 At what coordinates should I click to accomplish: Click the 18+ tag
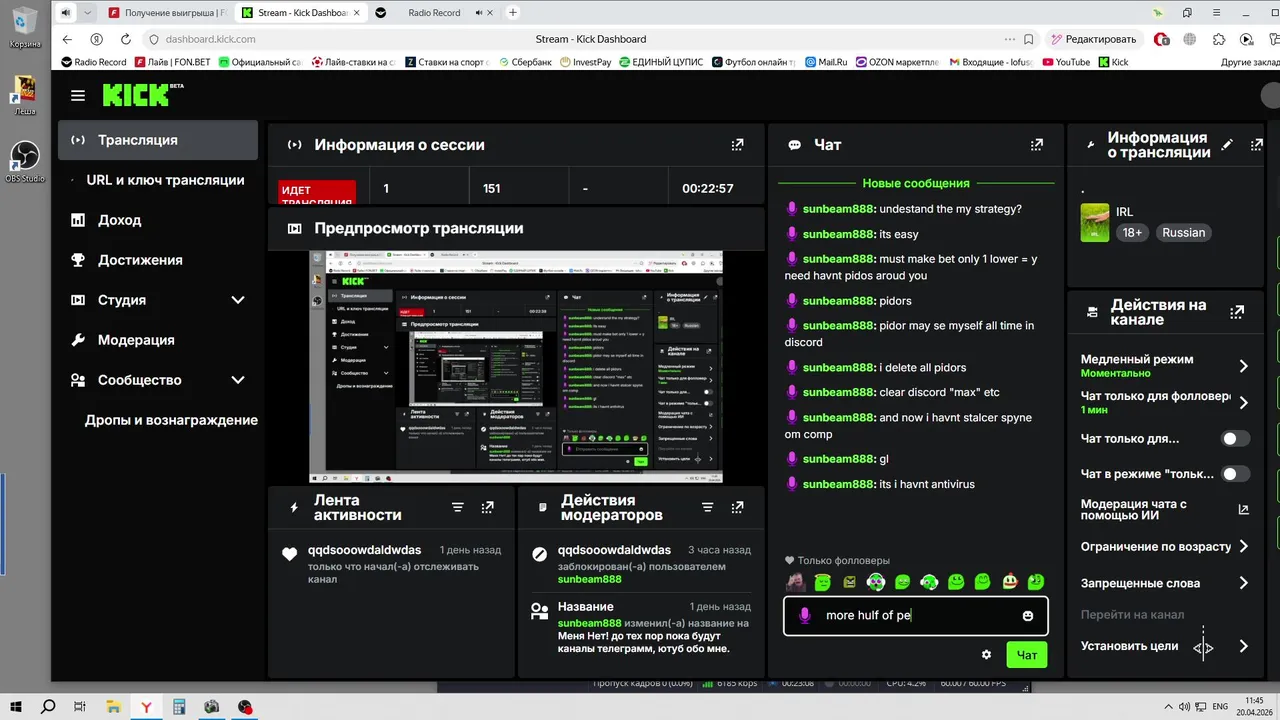pyautogui.click(x=1132, y=233)
